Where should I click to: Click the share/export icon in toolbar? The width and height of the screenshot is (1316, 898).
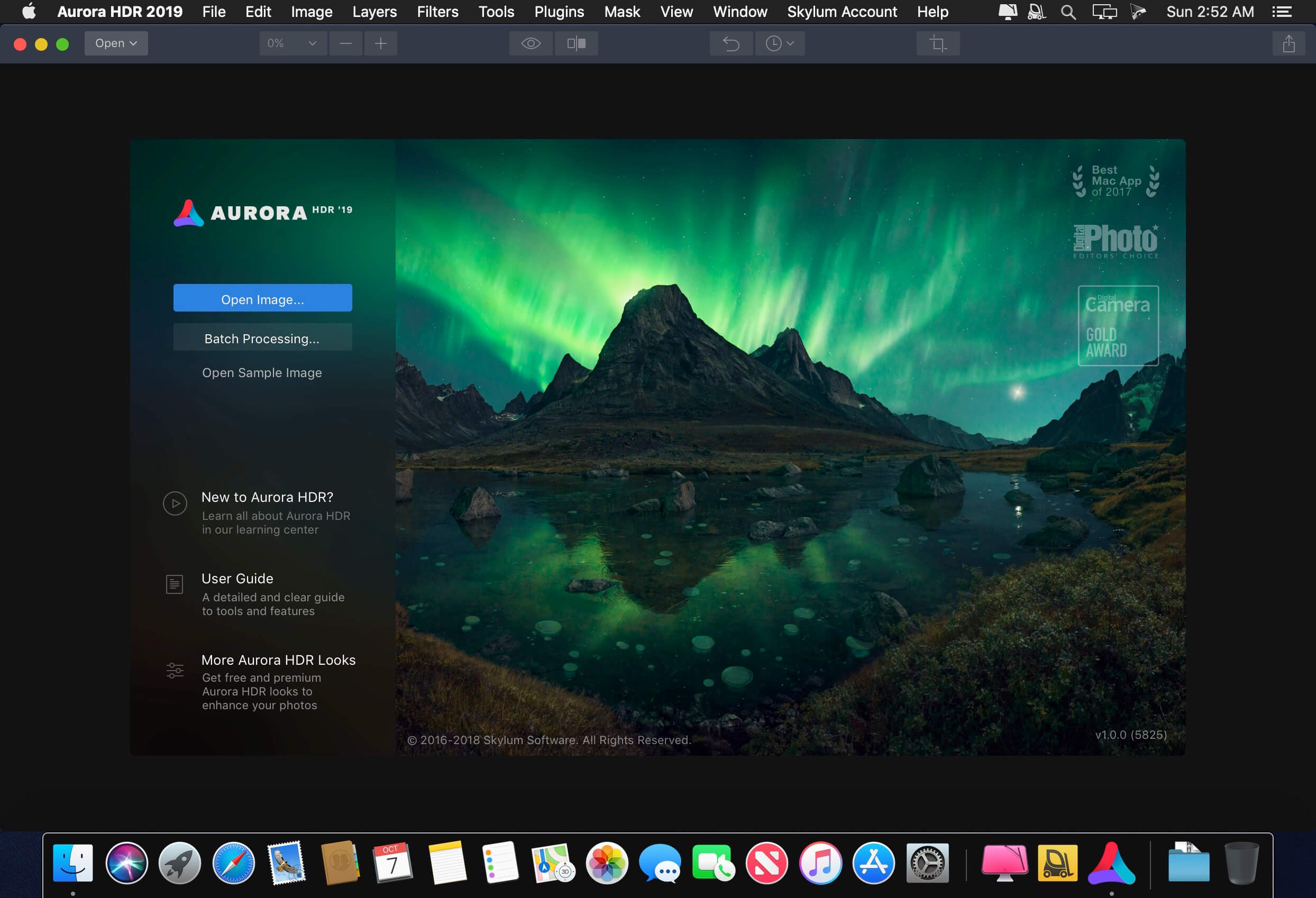point(1288,43)
